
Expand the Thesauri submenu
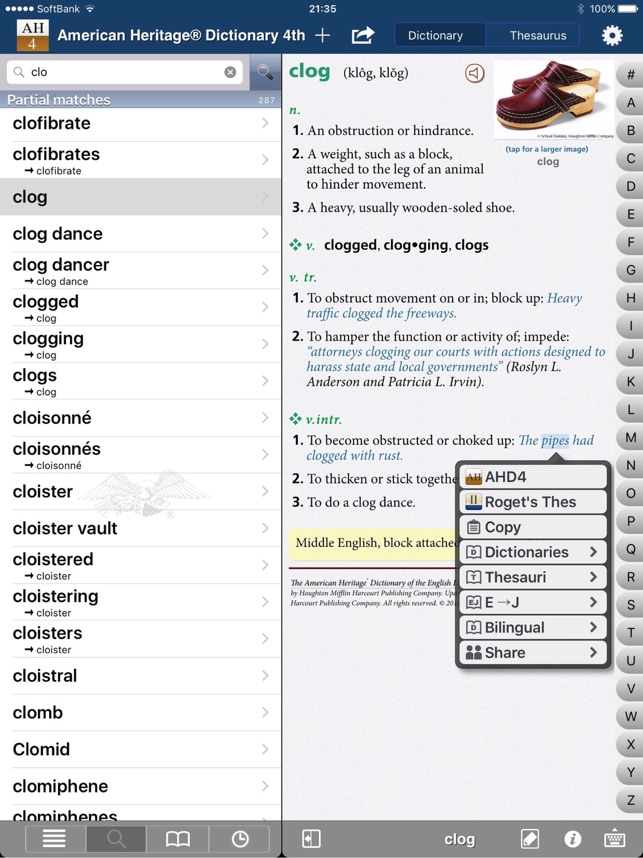(533, 577)
